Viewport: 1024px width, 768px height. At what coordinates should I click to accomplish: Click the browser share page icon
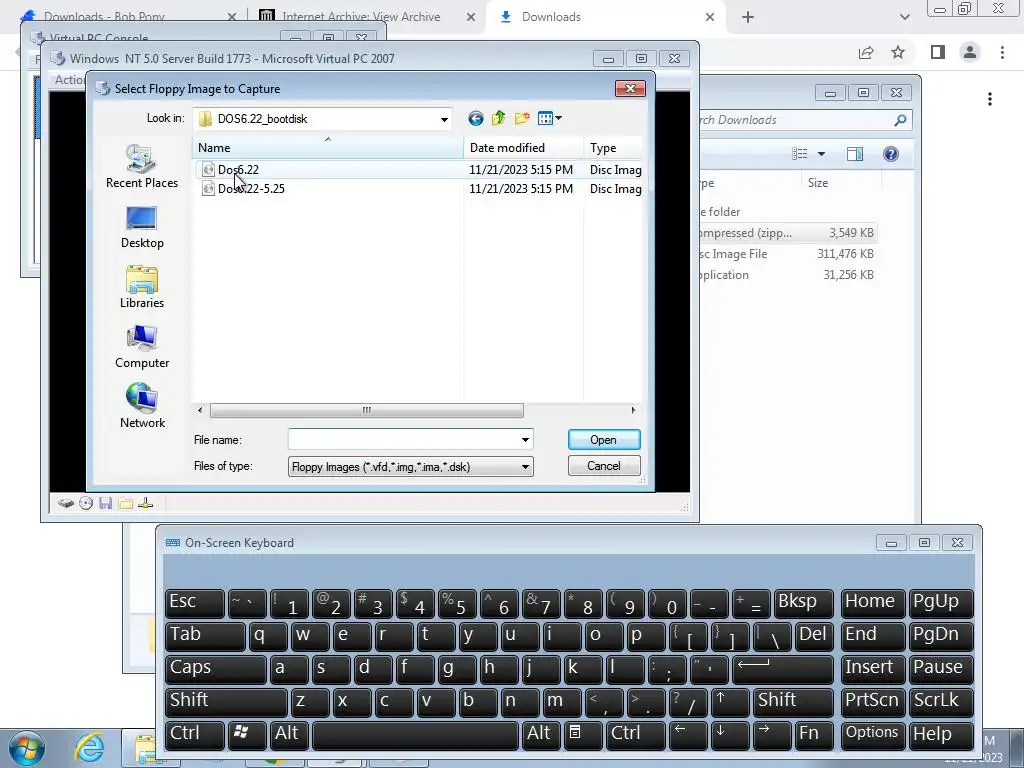pyautogui.click(x=866, y=52)
